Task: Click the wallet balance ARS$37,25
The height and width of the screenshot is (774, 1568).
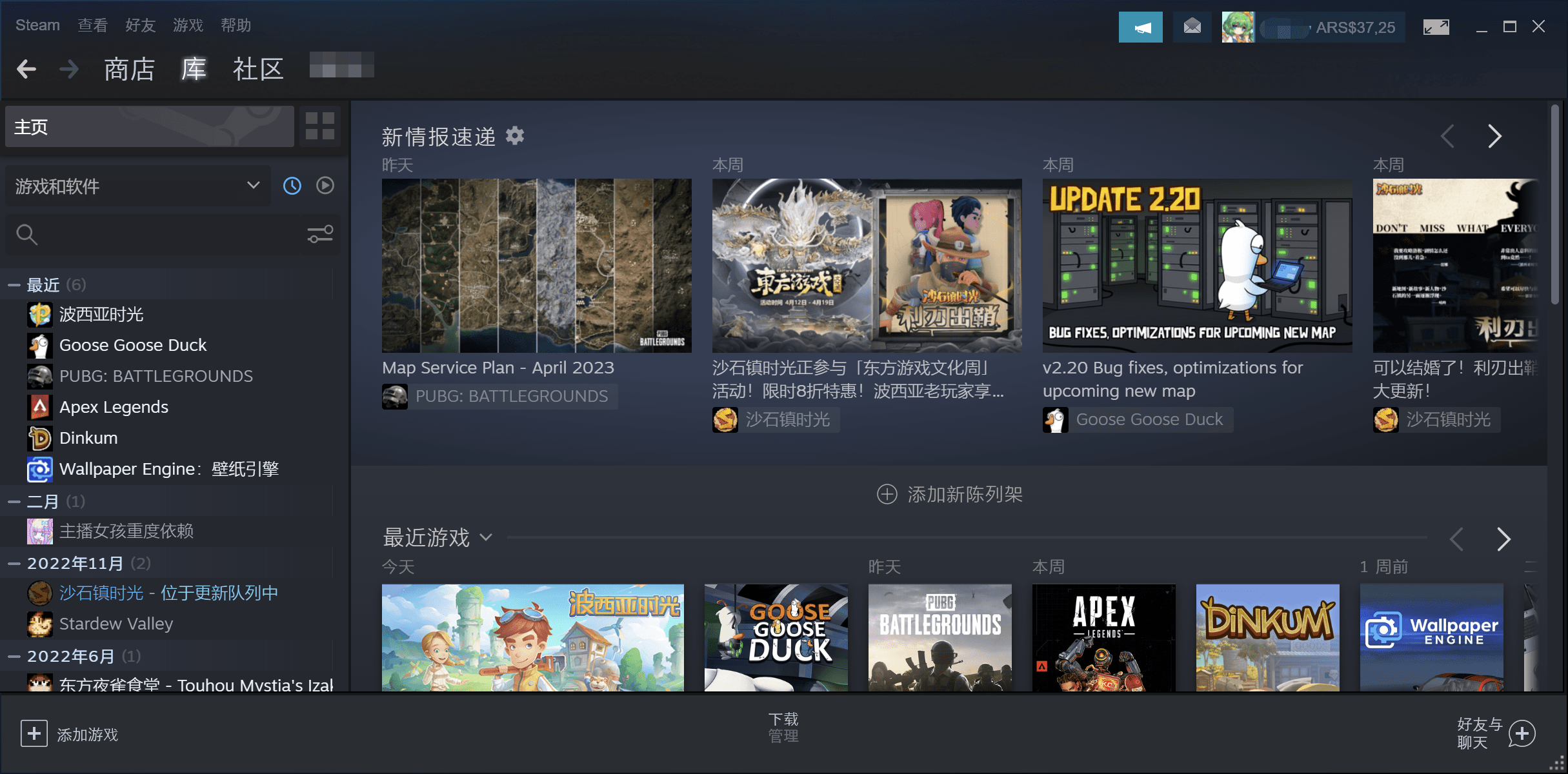Action: 1355,27
